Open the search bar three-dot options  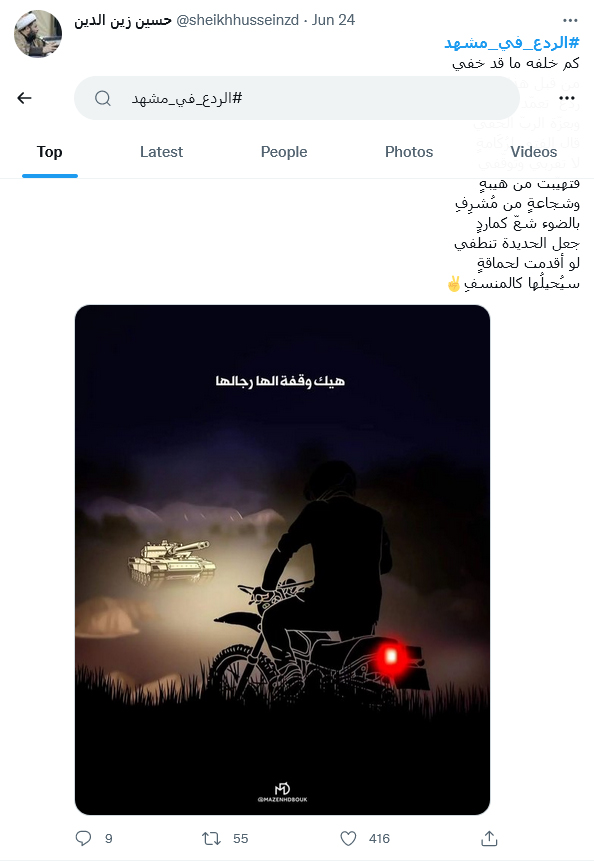(x=567, y=98)
